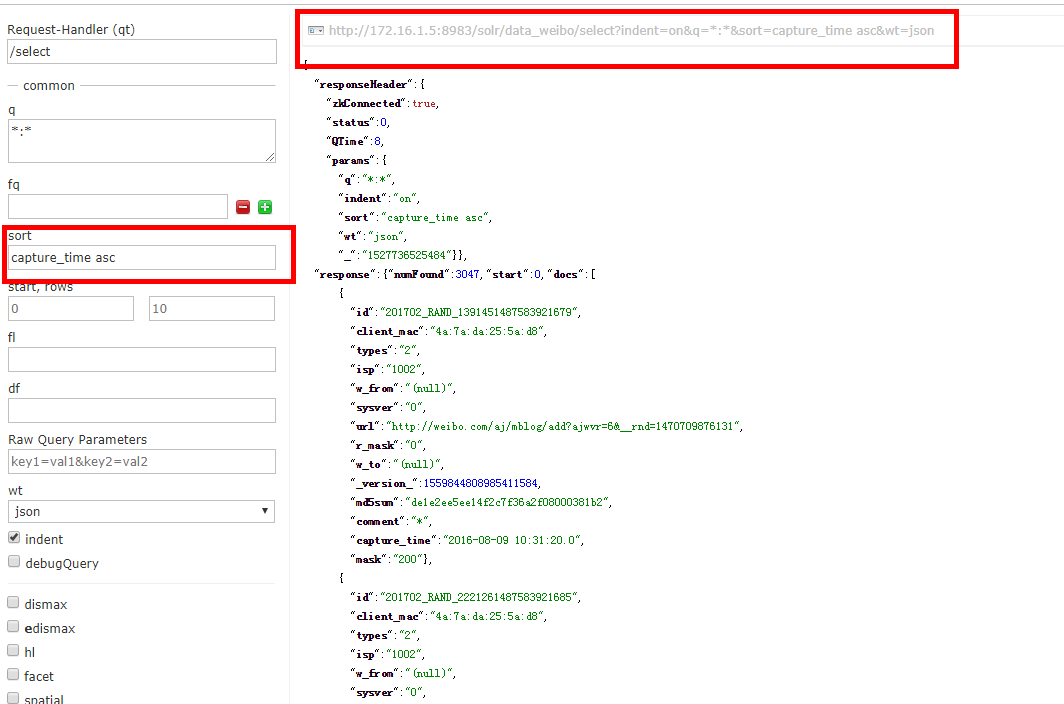This screenshot has height=704, width=1064.
Task: Click the Request-Handler /select input field
Action: coord(141,52)
